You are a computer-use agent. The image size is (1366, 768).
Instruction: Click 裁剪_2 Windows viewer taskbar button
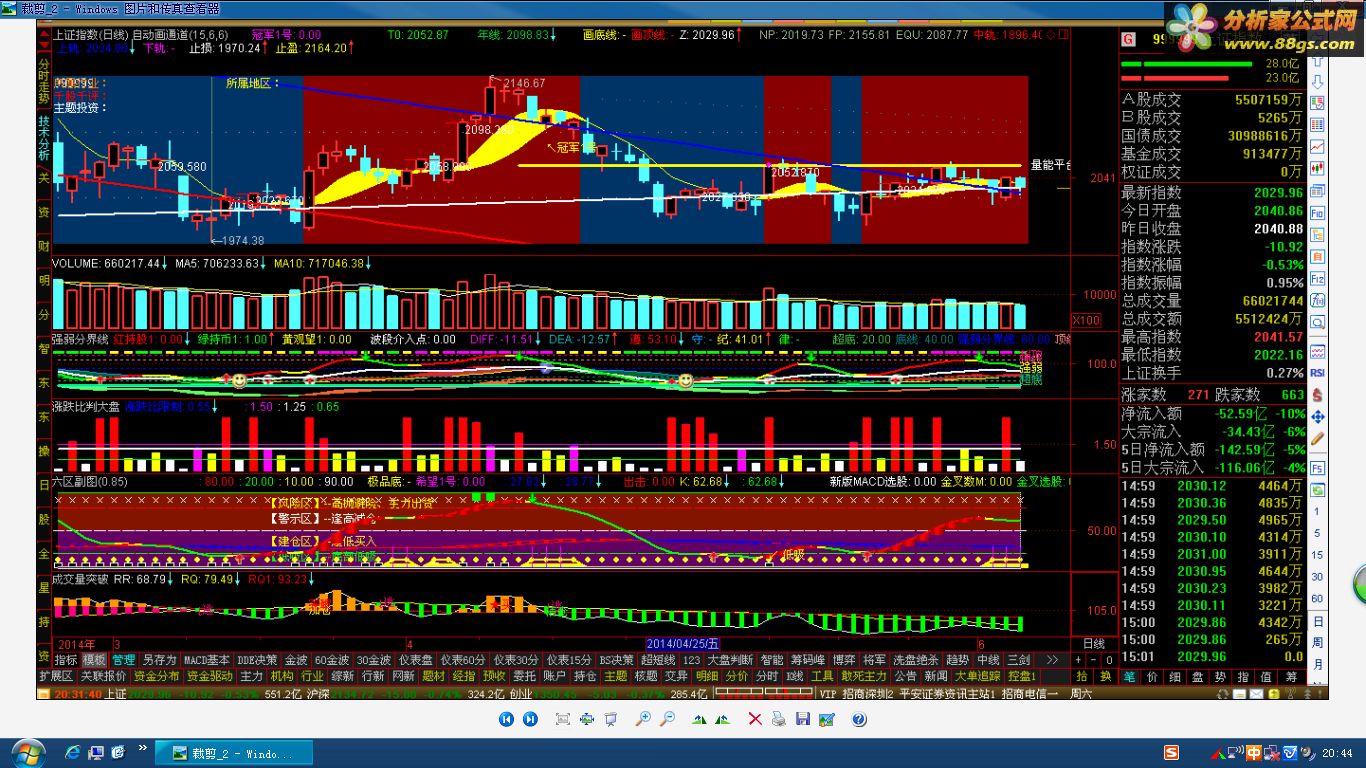point(234,752)
